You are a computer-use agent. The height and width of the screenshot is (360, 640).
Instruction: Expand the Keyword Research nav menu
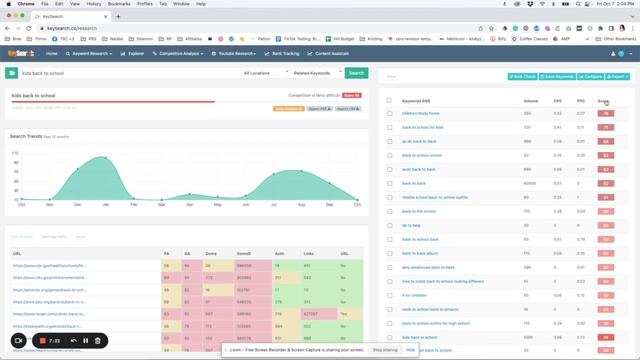89,53
